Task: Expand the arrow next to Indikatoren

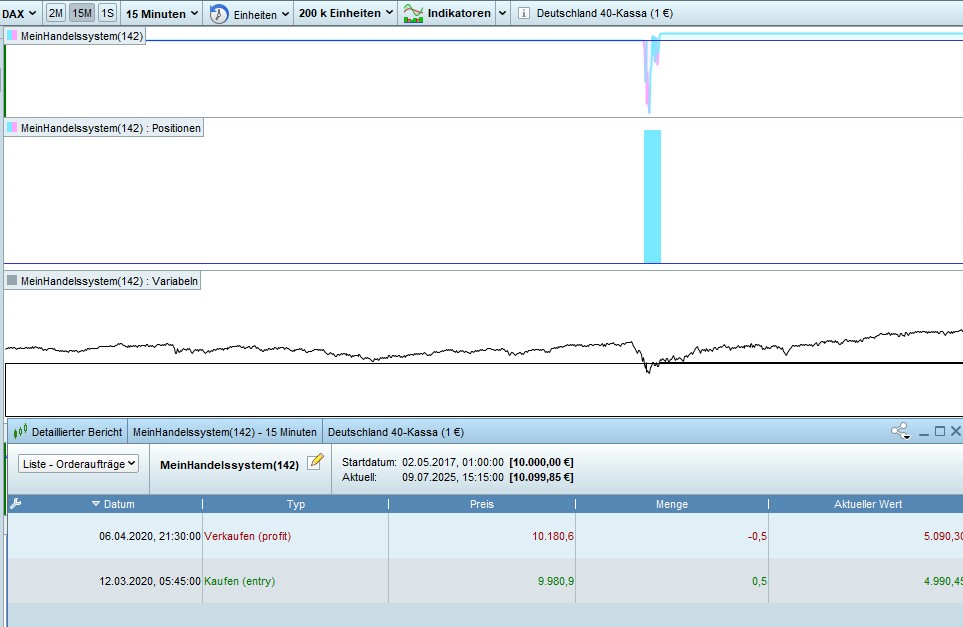Action: point(502,13)
